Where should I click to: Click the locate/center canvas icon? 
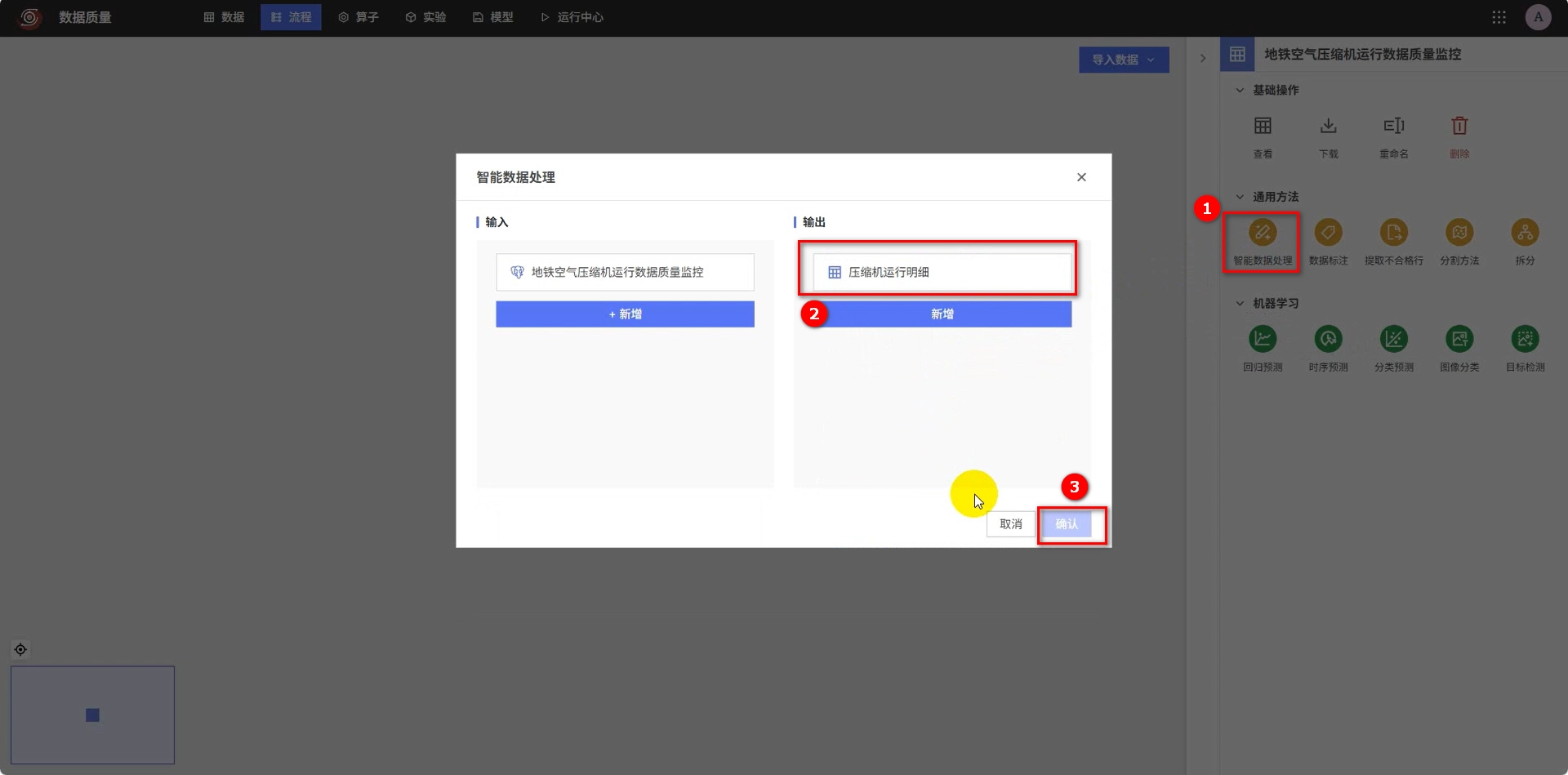pos(20,649)
